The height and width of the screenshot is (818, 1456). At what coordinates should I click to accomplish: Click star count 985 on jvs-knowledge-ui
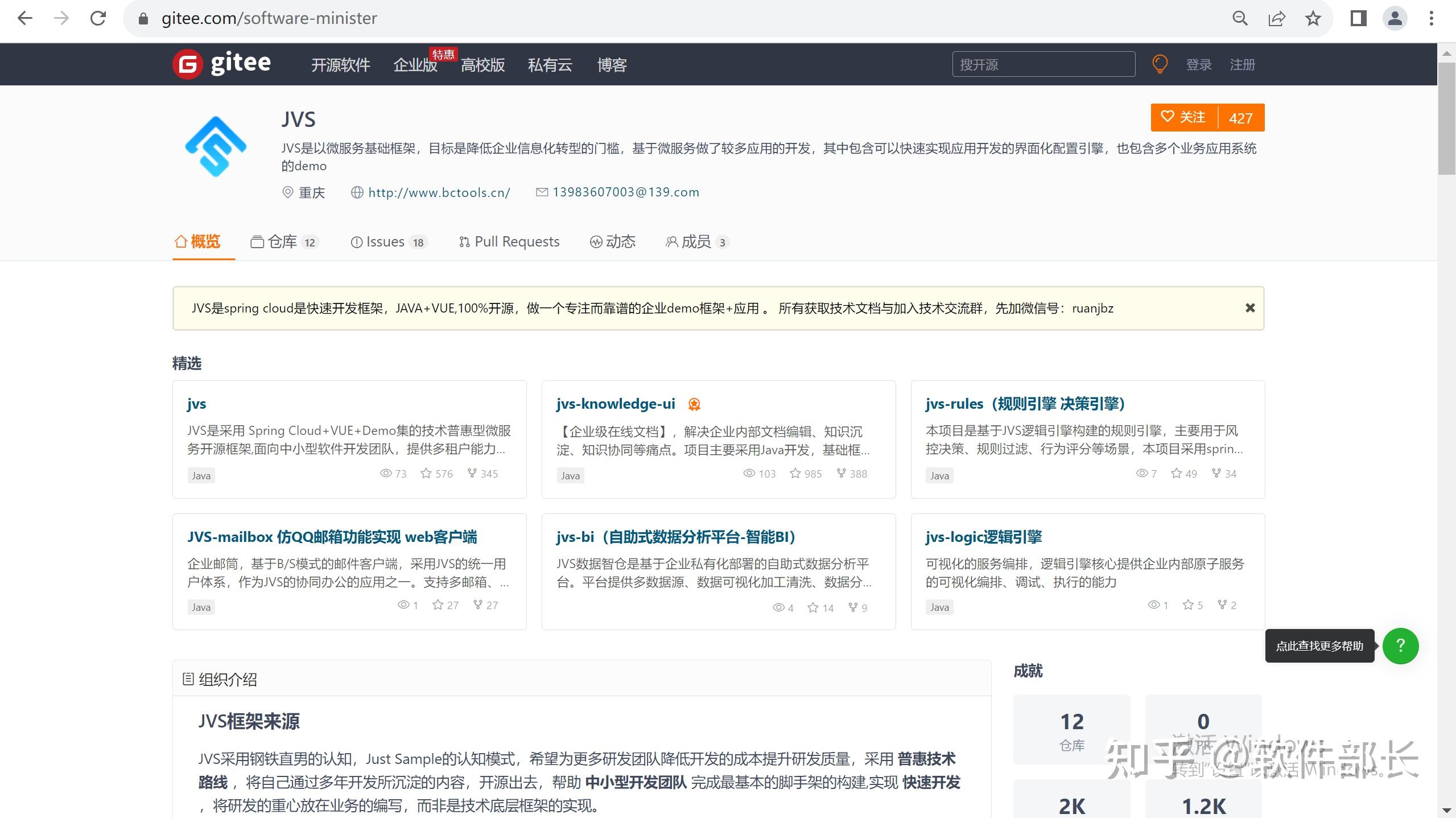click(x=806, y=474)
